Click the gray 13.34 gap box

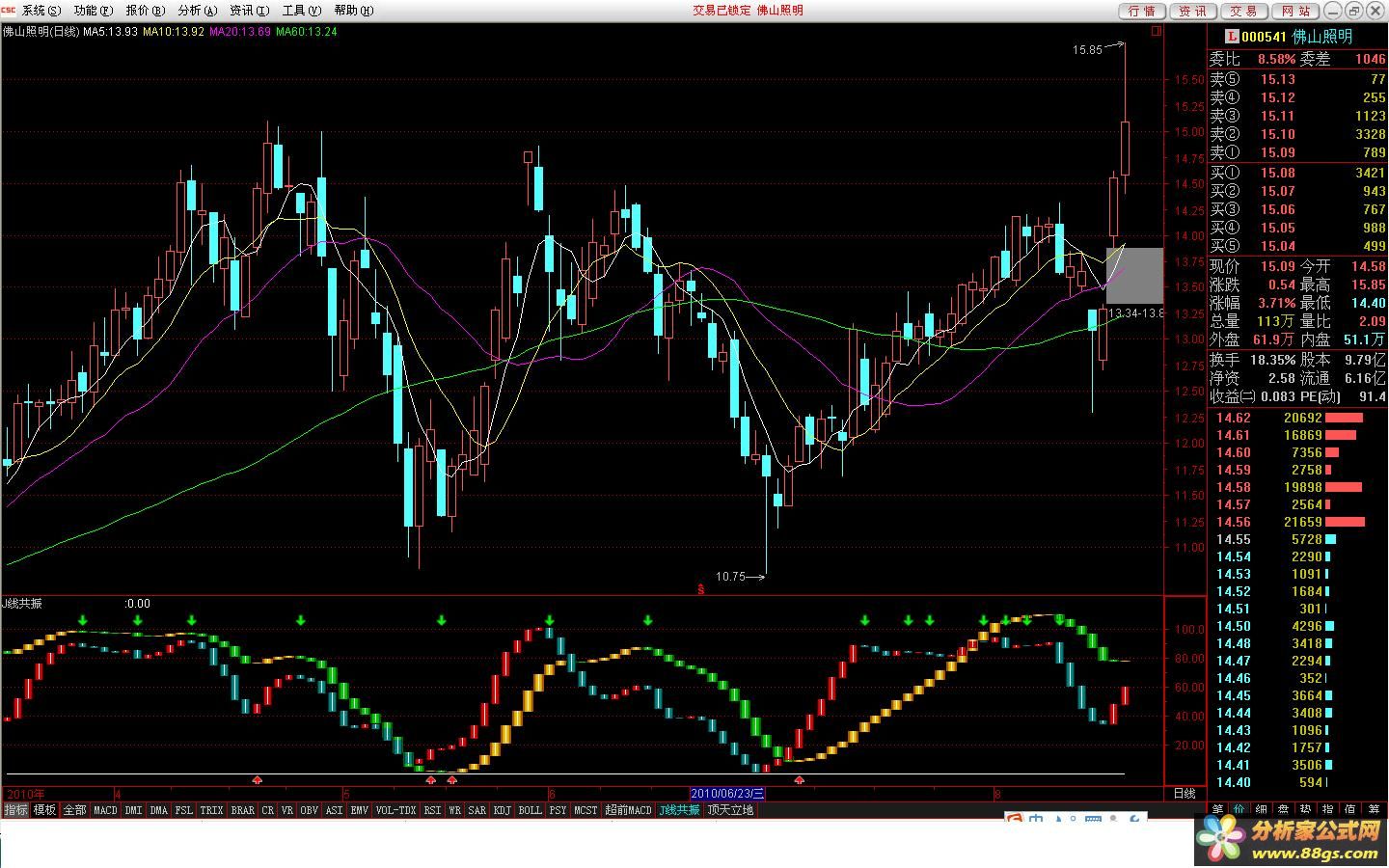tap(1135, 276)
